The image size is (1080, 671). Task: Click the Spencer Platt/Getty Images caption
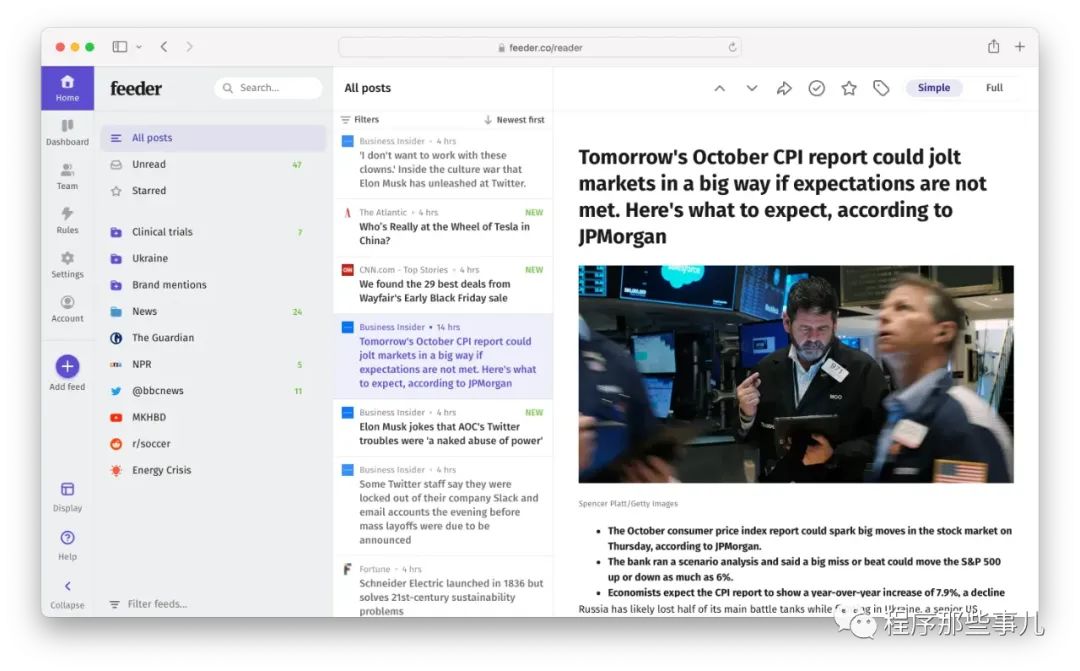click(628, 504)
